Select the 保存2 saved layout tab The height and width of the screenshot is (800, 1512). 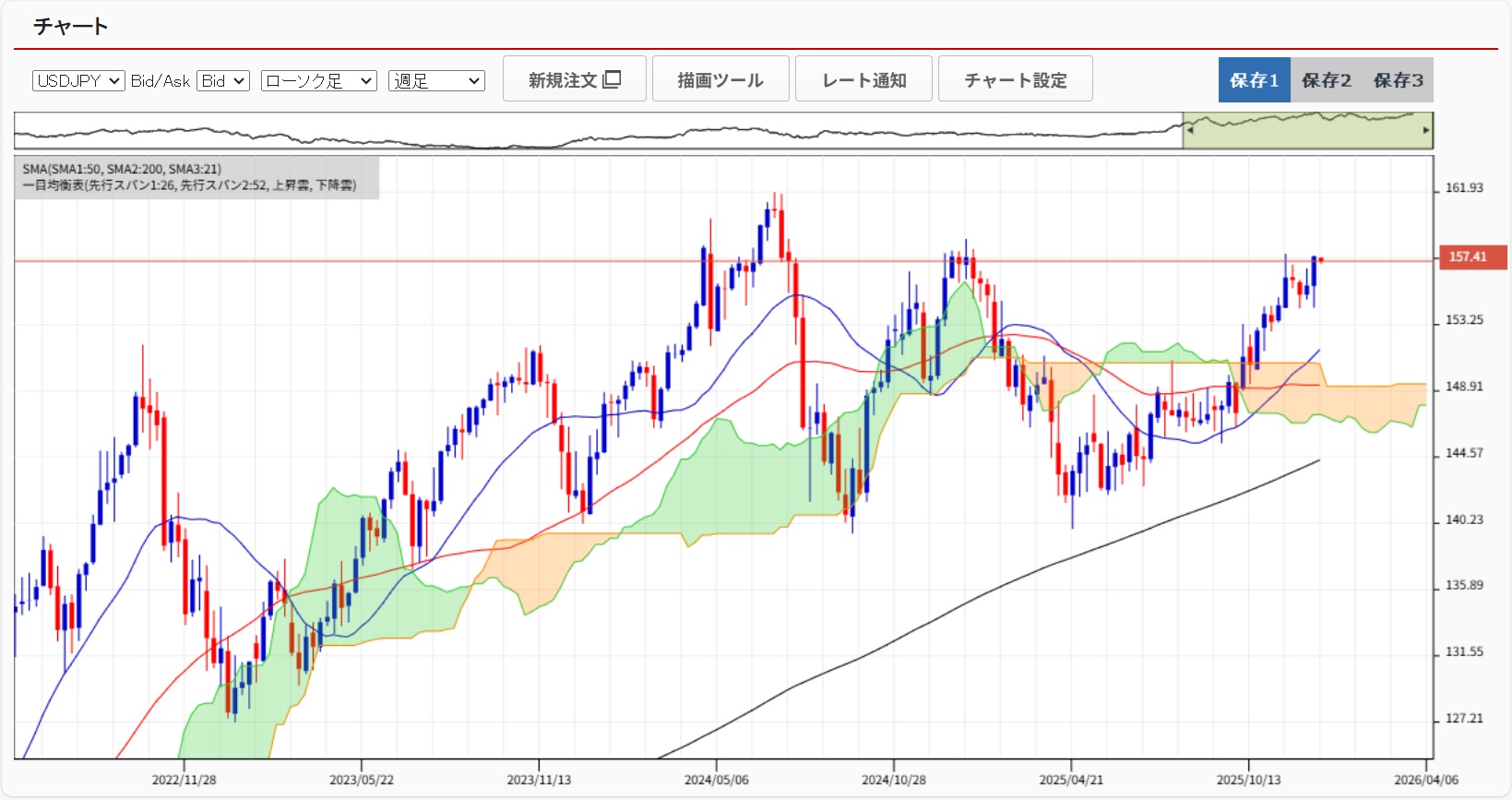1326,80
